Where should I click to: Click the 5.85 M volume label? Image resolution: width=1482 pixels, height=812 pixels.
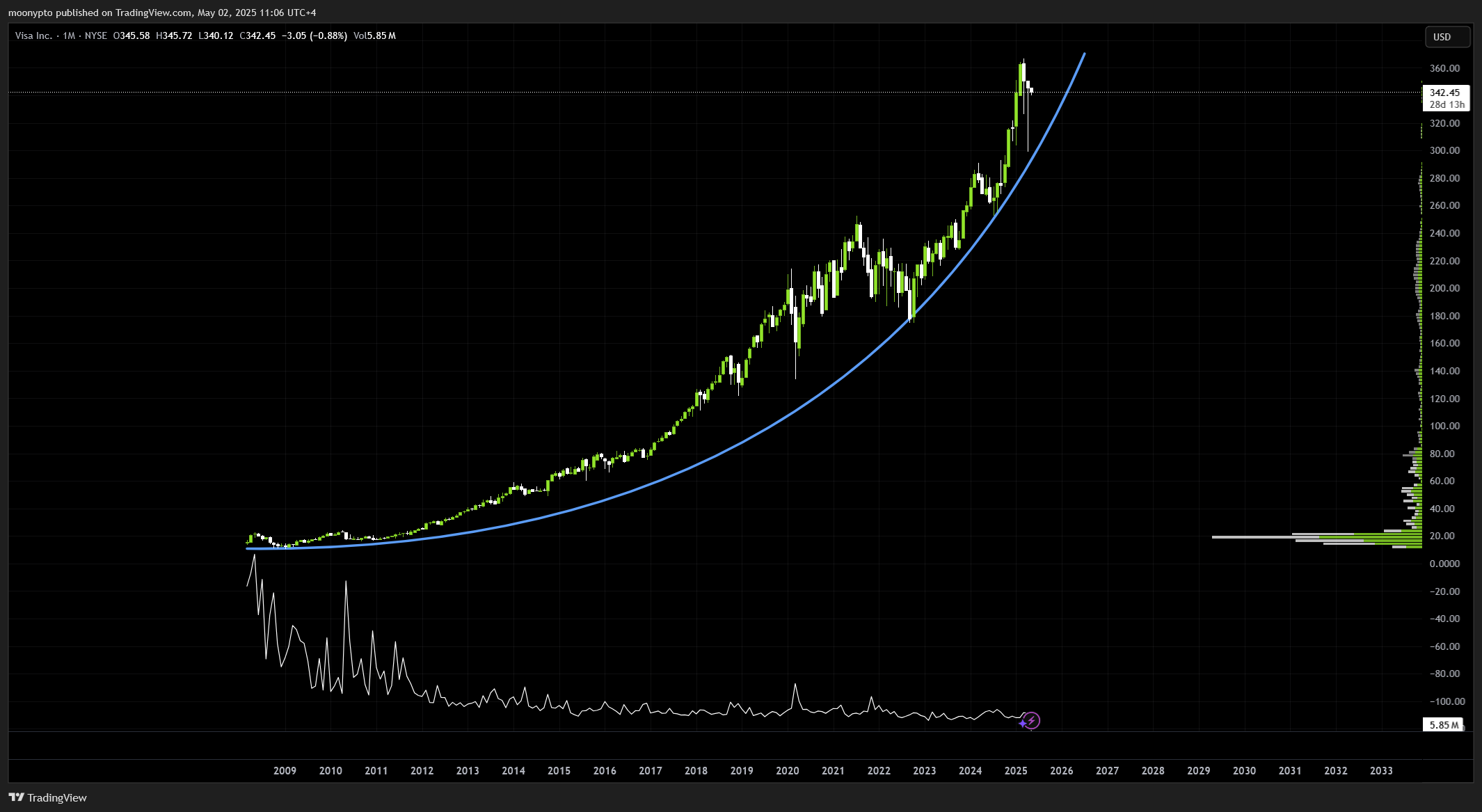[1444, 725]
